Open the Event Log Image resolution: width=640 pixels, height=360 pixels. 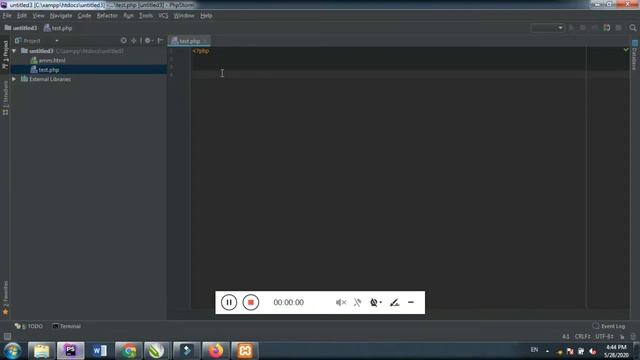tap(609, 326)
